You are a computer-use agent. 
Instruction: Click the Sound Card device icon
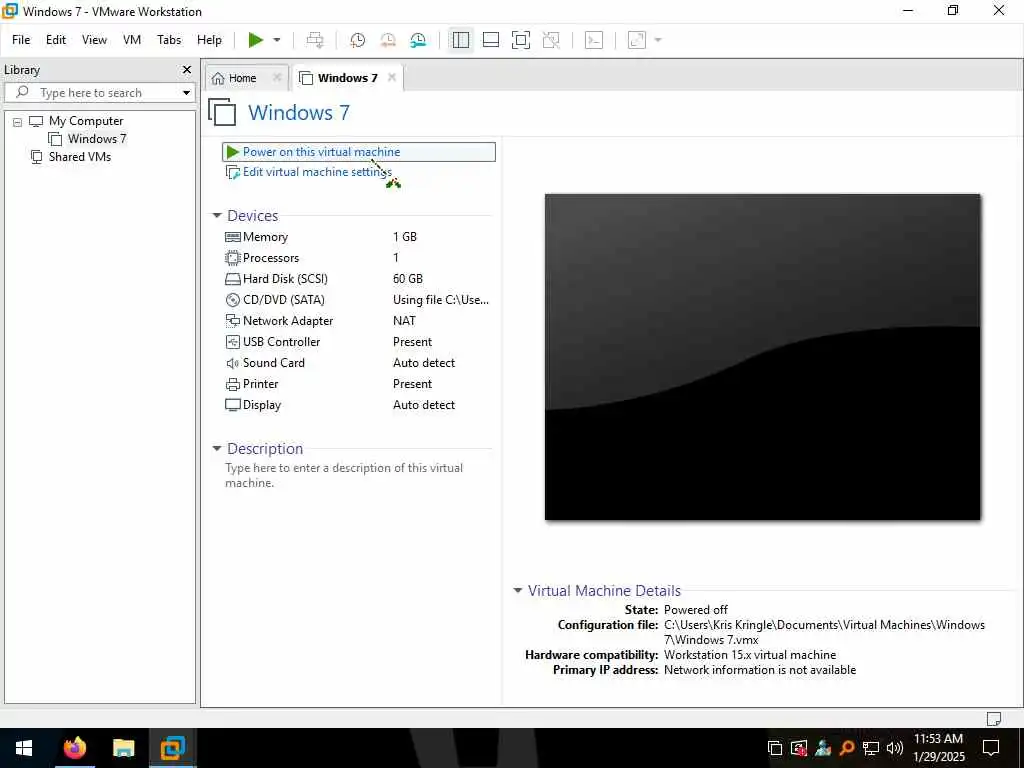point(232,363)
